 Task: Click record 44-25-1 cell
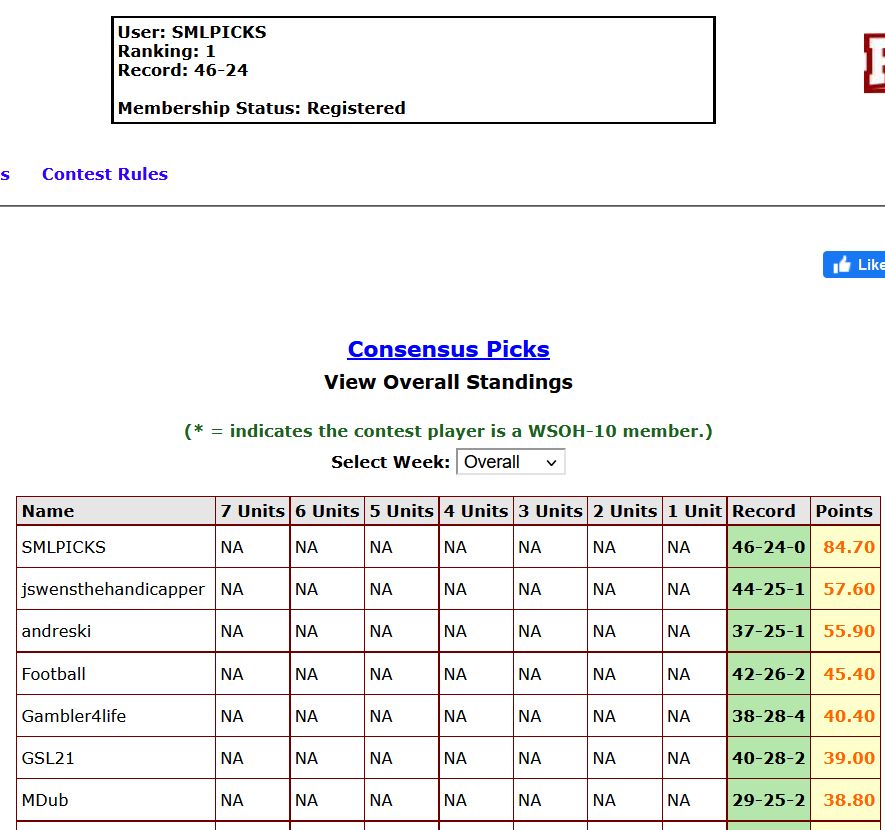point(769,589)
